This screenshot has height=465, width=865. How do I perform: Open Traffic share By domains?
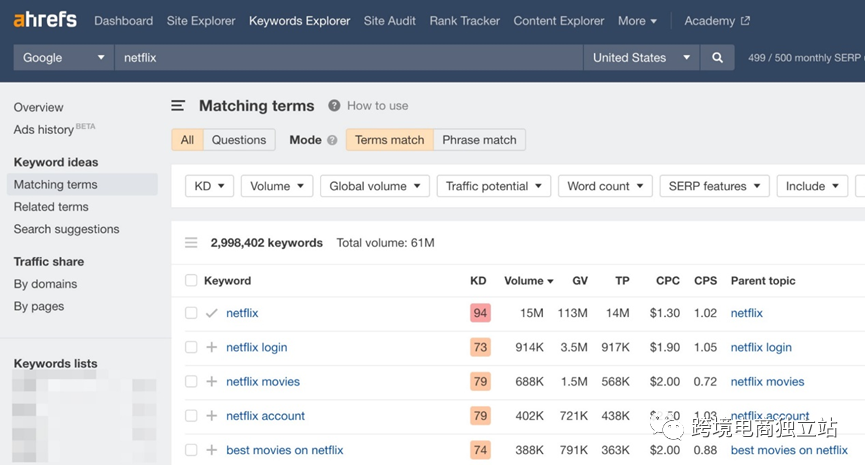(45, 284)
